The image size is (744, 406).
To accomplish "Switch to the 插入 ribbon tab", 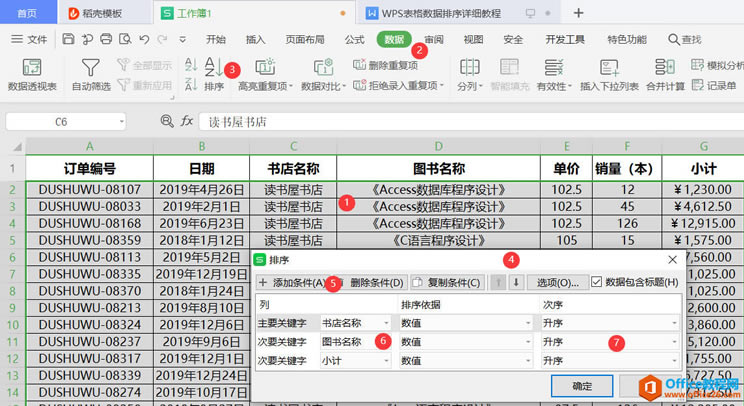I will coord(255,39).
